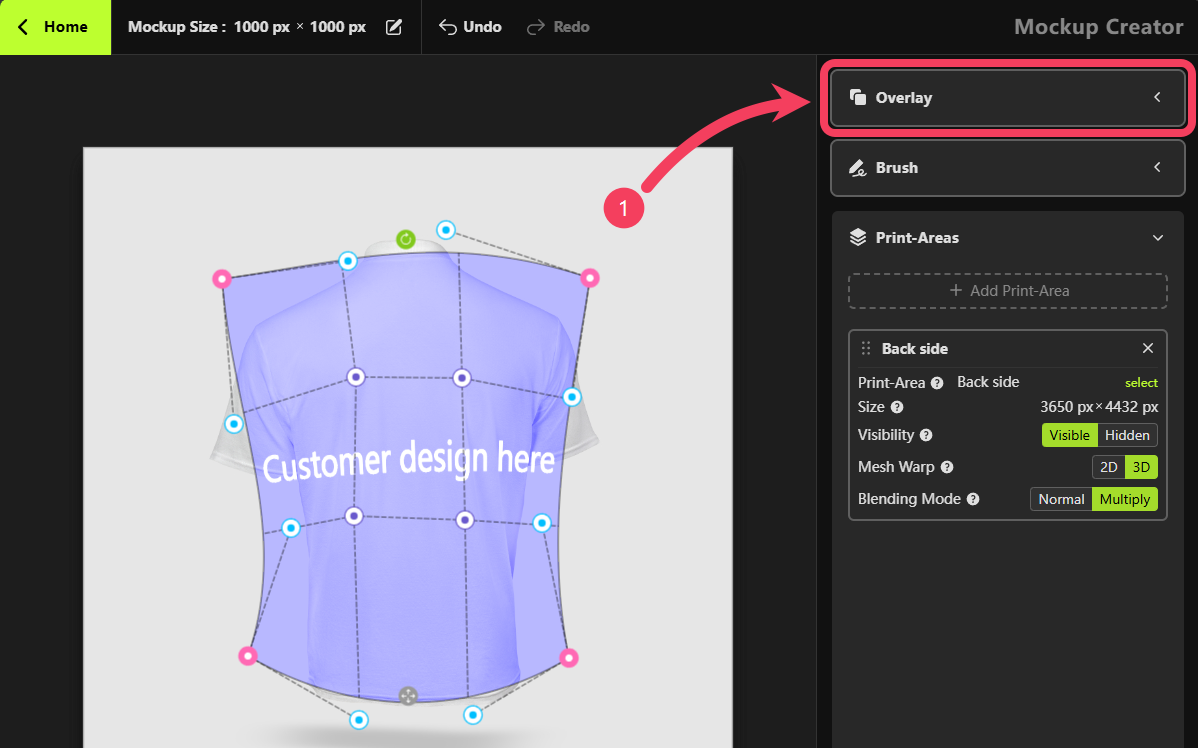Click the Redo button
Screen dimensions: 1198x748
tap(558, 27)
